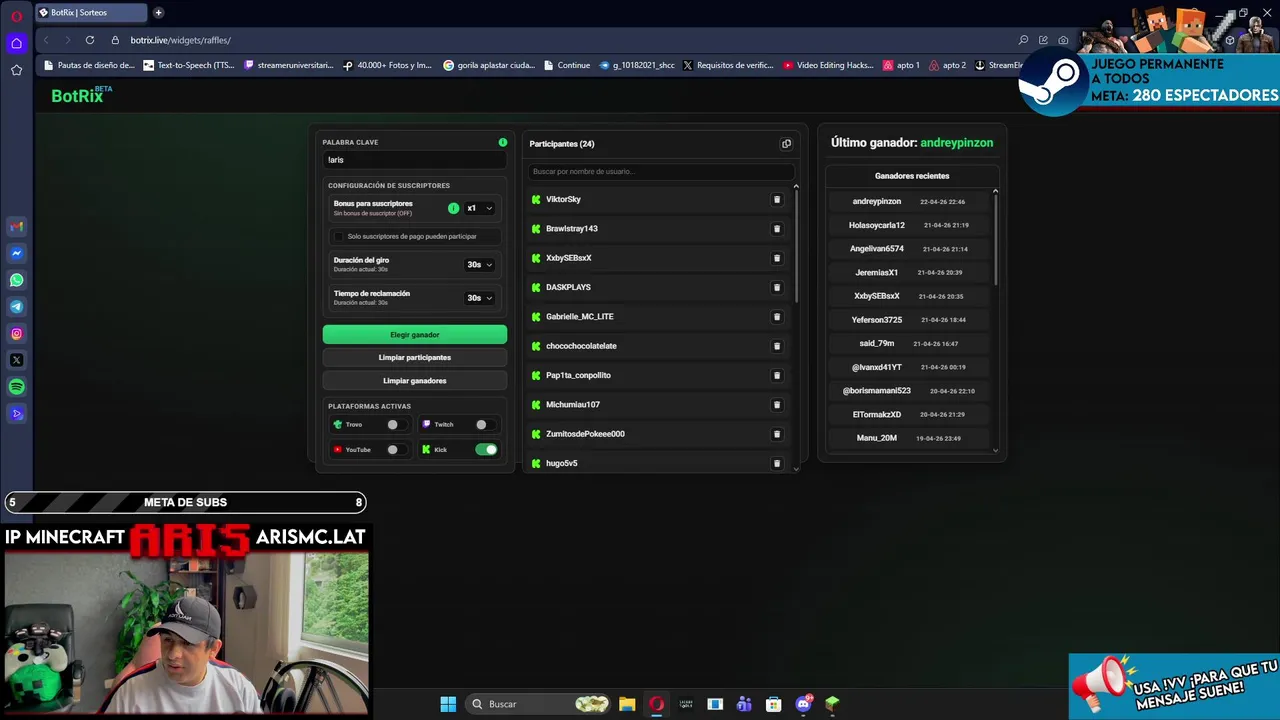Screen dimensions: 1280x720
Task: Open Opera menu logo
Action: point(17,17)
